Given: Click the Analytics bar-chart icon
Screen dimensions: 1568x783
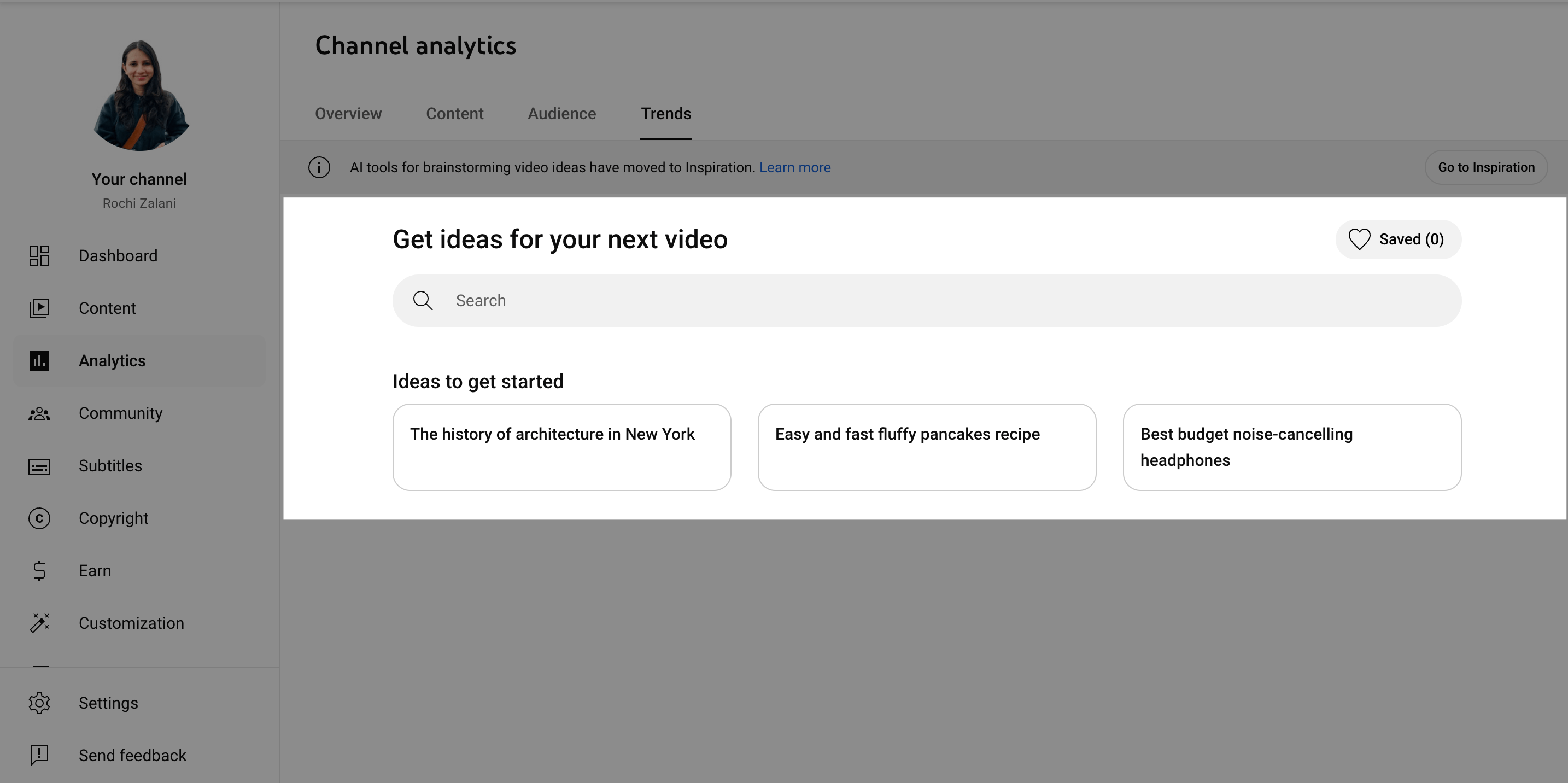Looking at the screenshot, I should click(39, 360).
